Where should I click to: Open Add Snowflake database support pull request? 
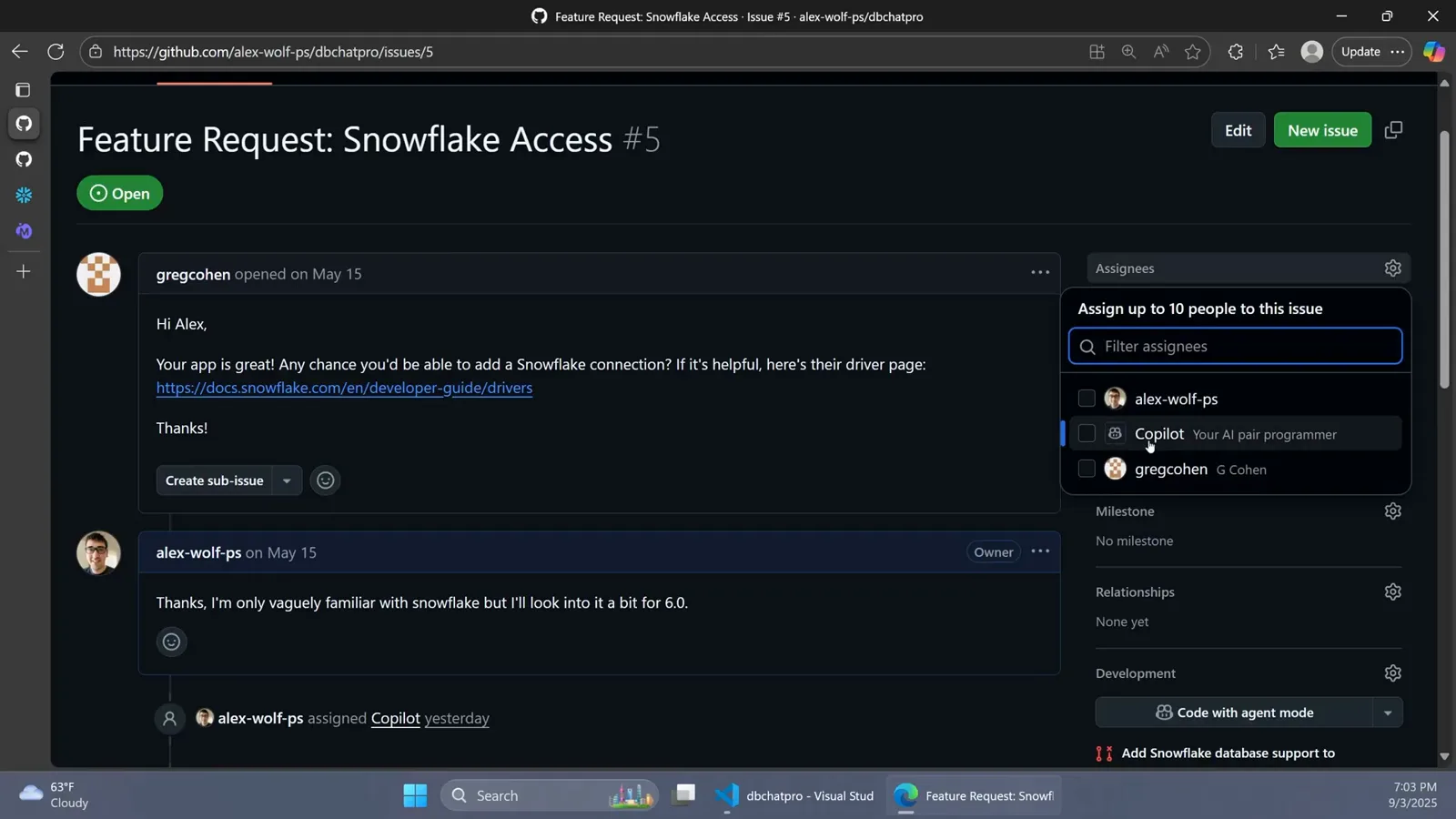[1228, 753]
